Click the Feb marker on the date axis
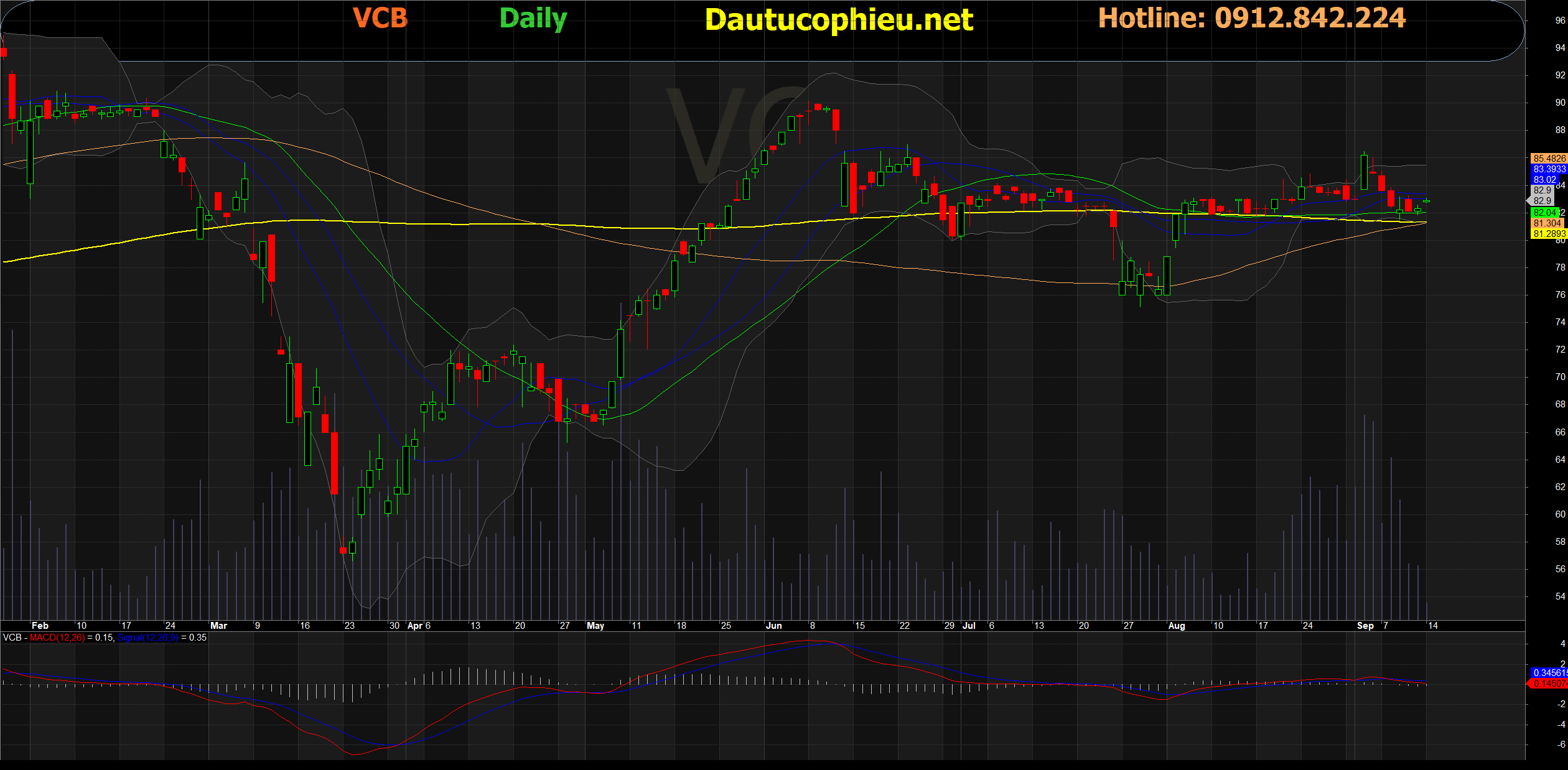The image size is (1568, 770). click(40, 626)
